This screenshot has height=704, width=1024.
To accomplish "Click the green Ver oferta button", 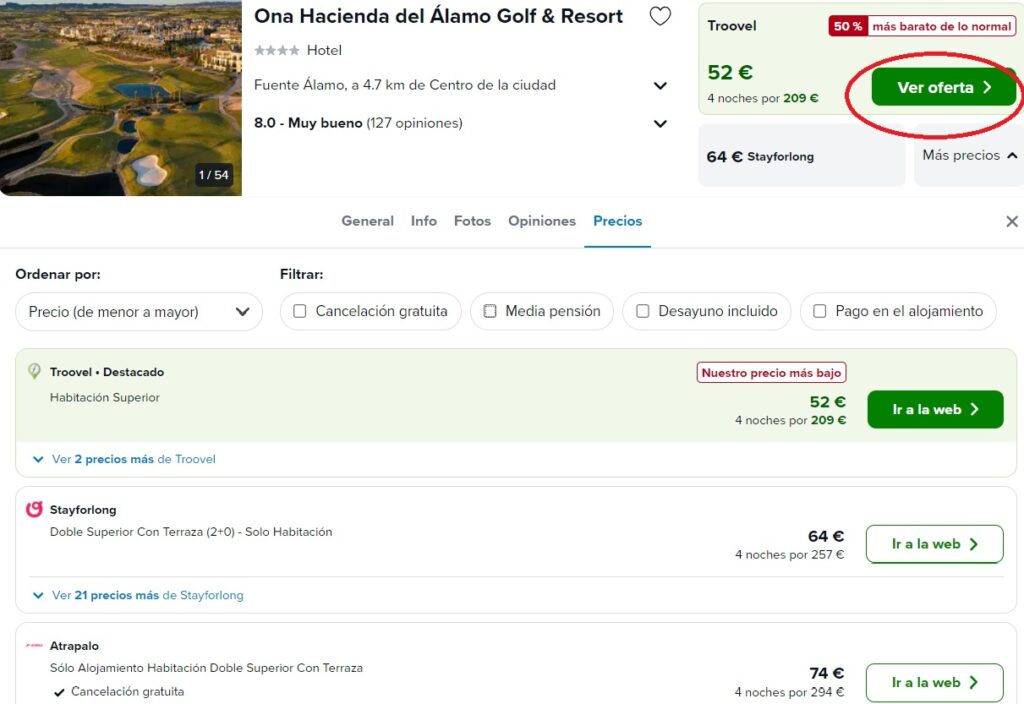I will 943,87.
